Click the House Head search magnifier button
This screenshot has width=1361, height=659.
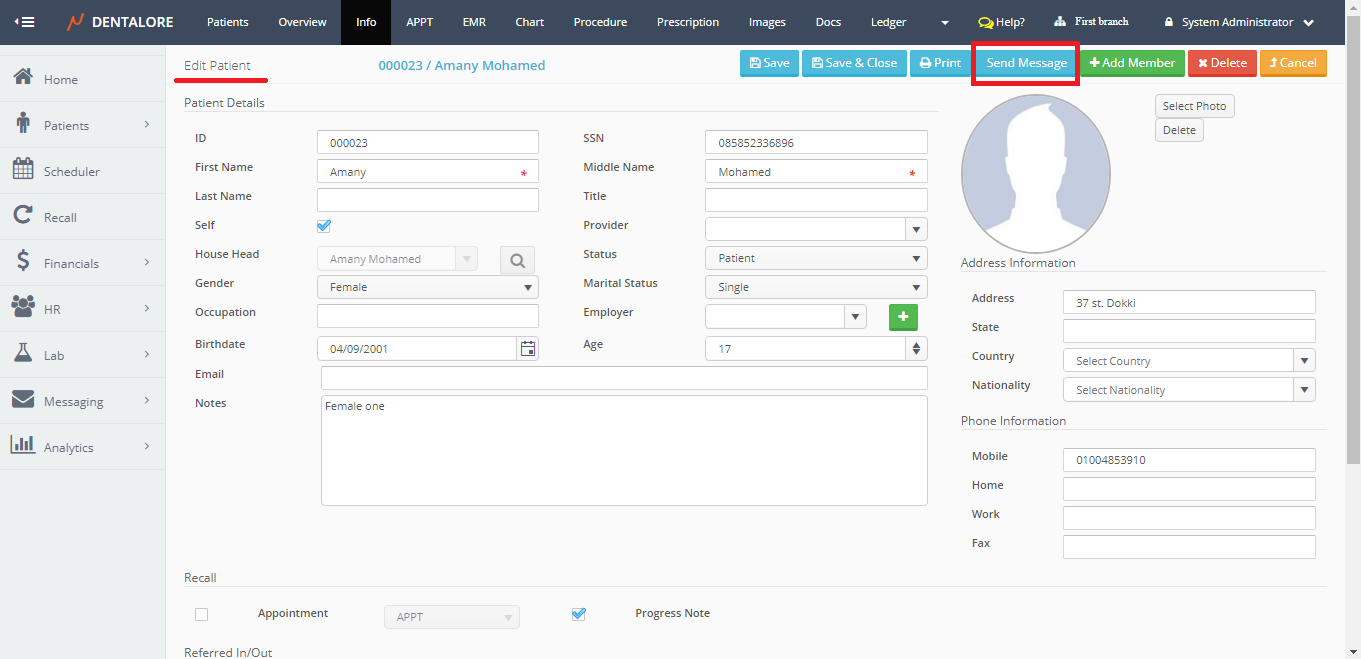[x=517, y=260]
